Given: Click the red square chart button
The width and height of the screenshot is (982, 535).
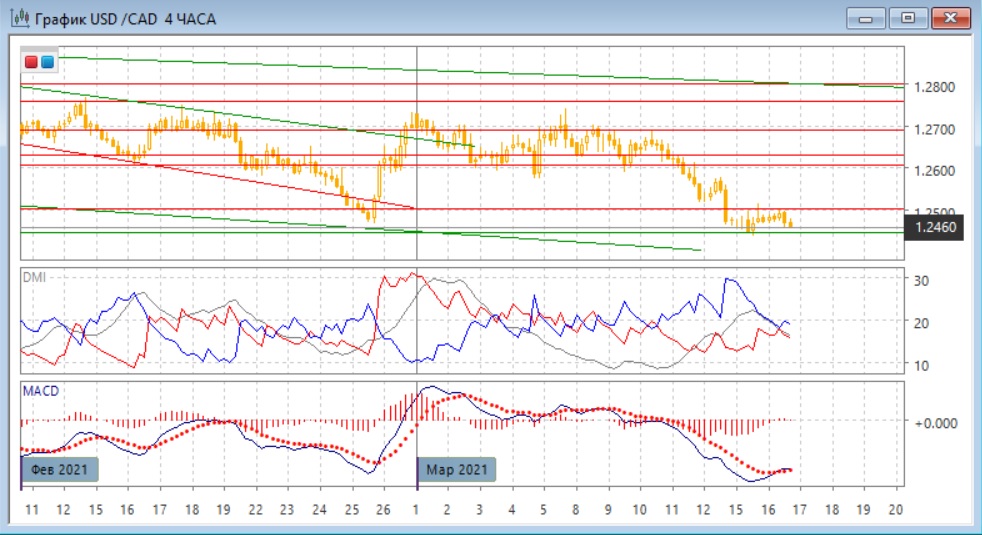Looking at the screenshot, I should click(x=31, y=62).
